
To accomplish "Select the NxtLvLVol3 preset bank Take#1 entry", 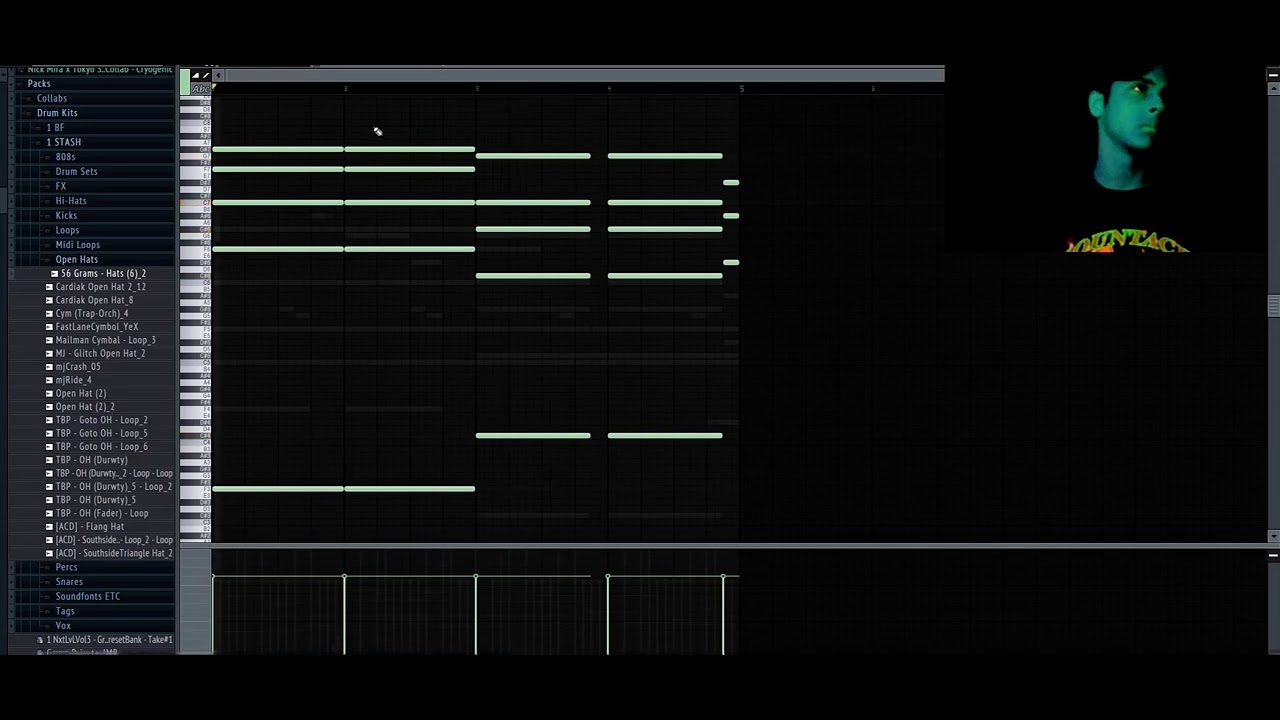I will click(x=109, y=640).
